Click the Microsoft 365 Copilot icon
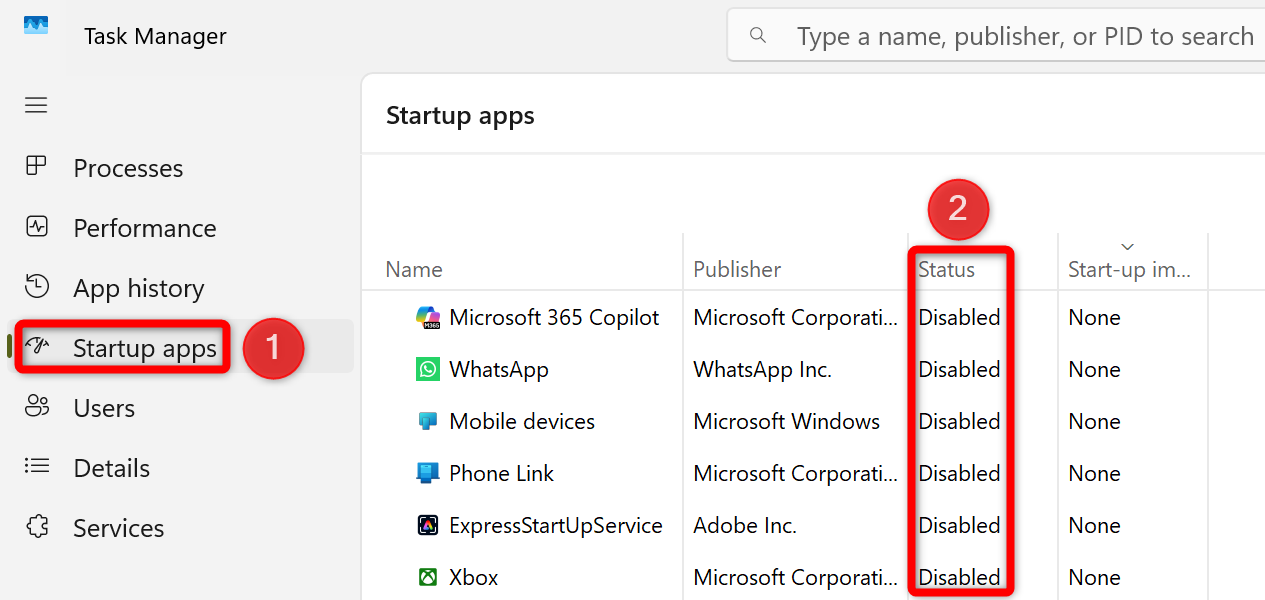Screen dimensions: 1265x600 (427, 317)
